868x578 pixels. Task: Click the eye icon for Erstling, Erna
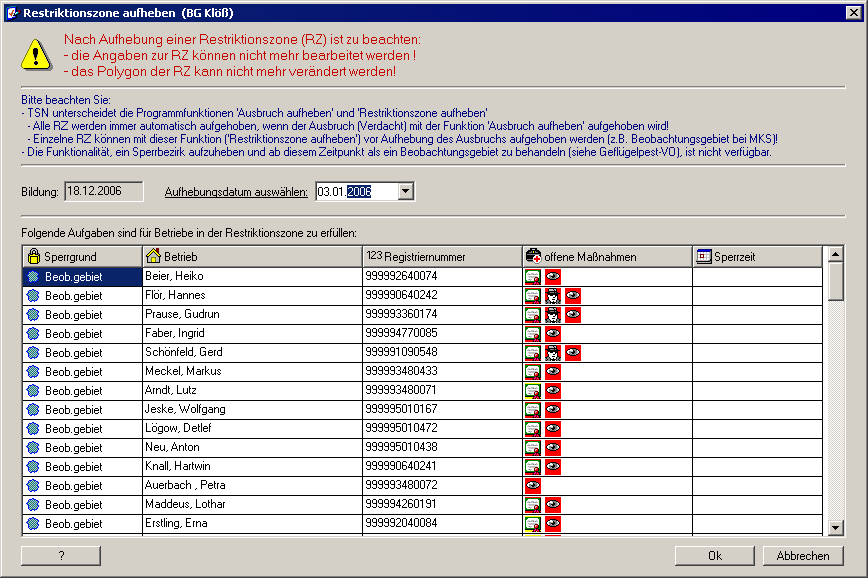click(x=552, y=524)
